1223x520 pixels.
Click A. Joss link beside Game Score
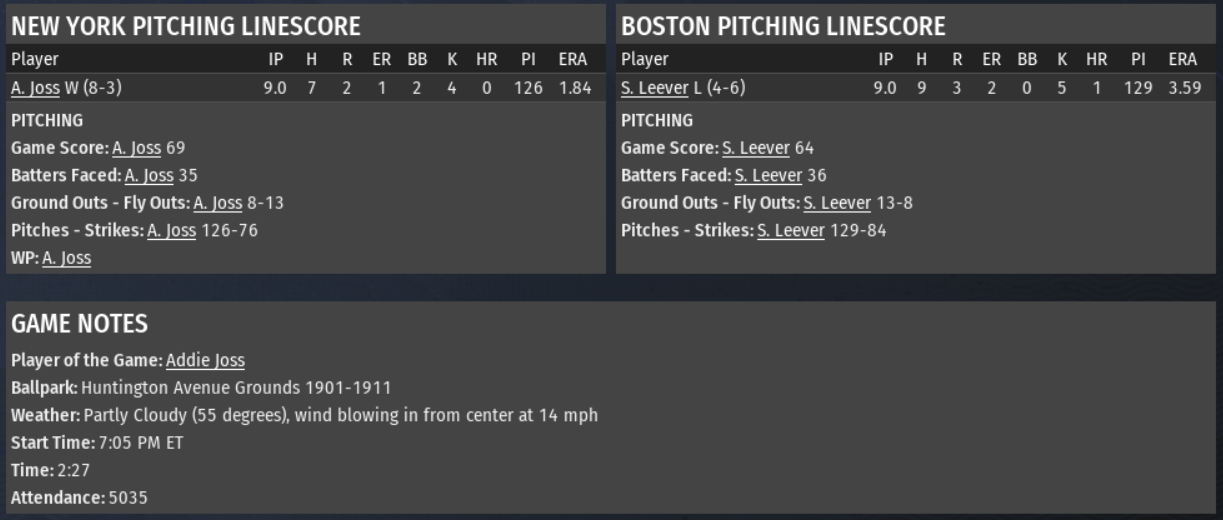point(136,148)
